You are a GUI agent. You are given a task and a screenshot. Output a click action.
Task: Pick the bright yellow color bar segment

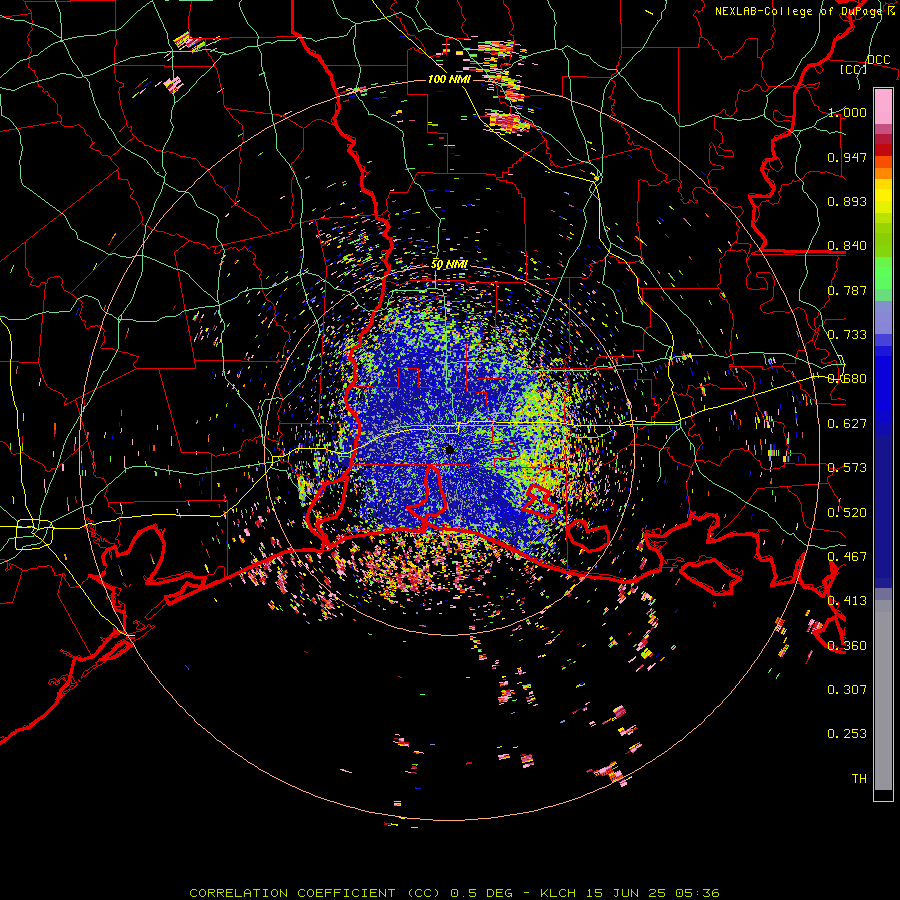click(x=883, y=196)
